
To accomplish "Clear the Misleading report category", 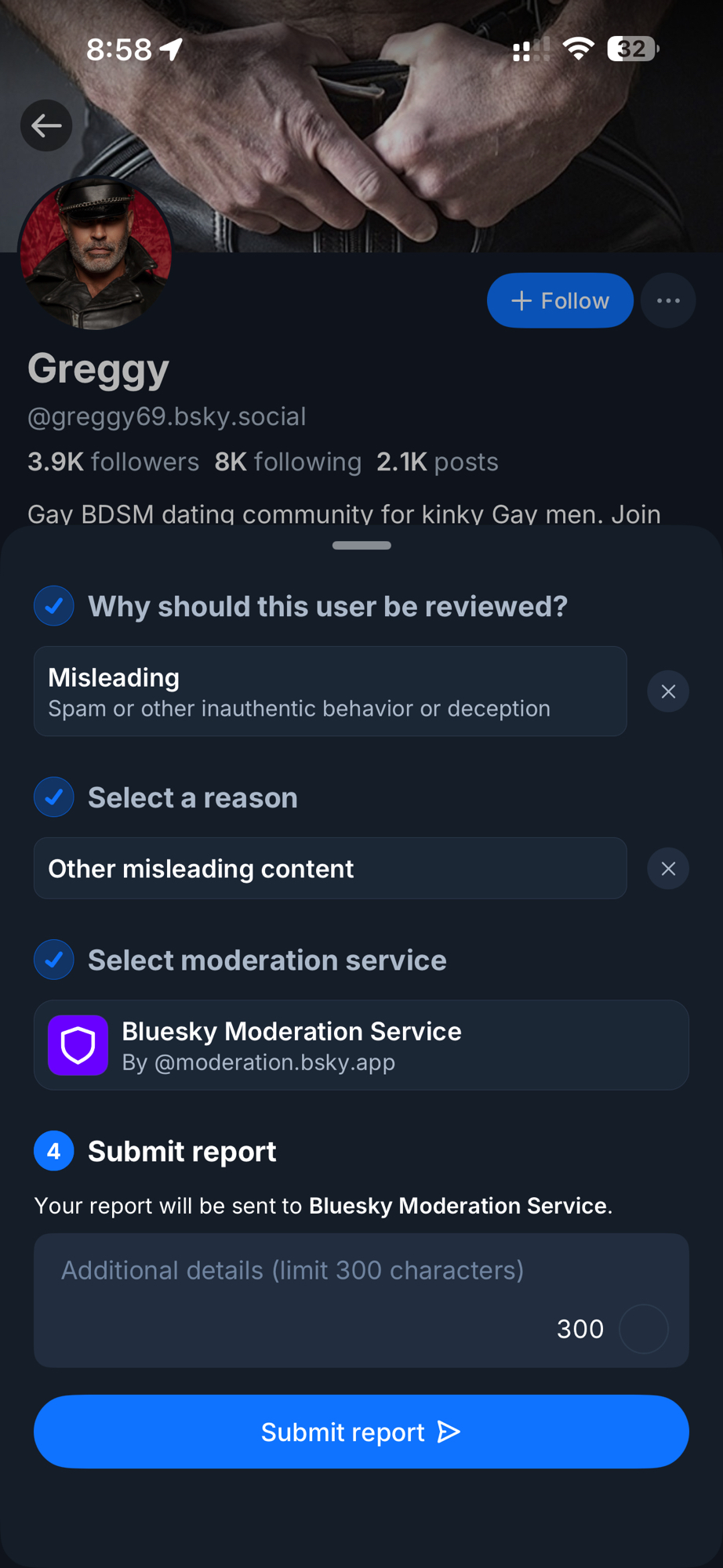I will (x=668, y=691).
